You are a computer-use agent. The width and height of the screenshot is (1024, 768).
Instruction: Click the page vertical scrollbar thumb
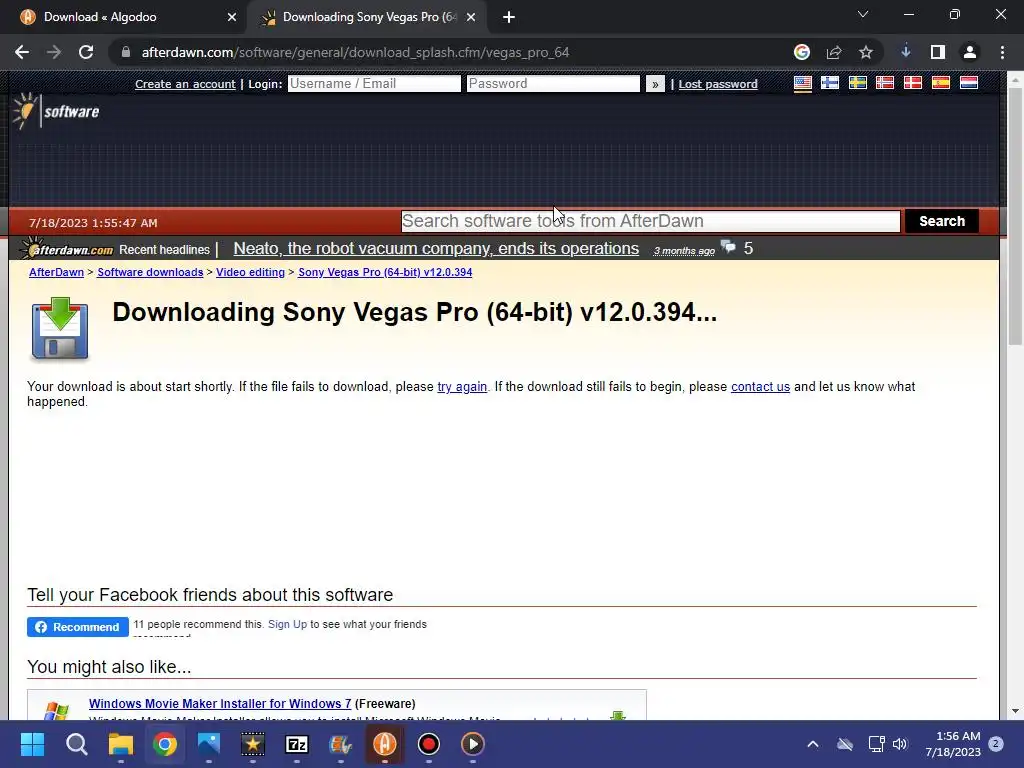[1015, 216]
